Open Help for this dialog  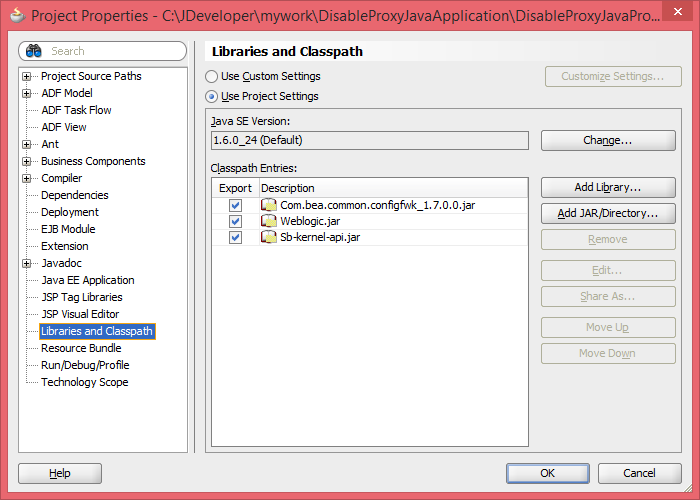[60, 473]
